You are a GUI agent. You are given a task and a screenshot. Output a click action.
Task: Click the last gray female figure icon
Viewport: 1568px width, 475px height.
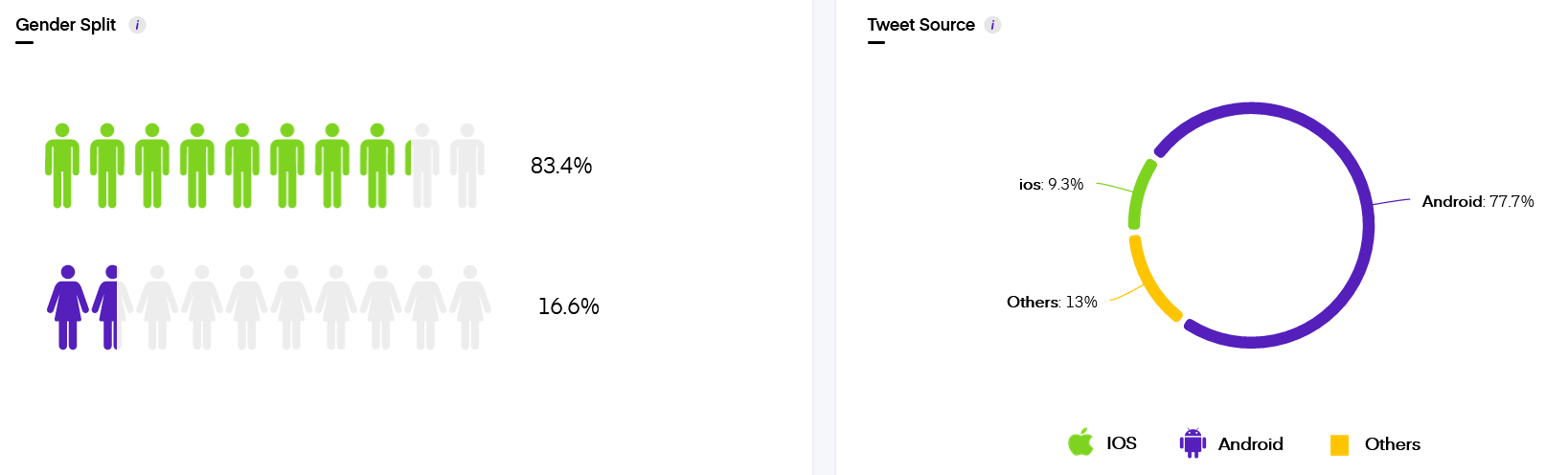(470, 306)
